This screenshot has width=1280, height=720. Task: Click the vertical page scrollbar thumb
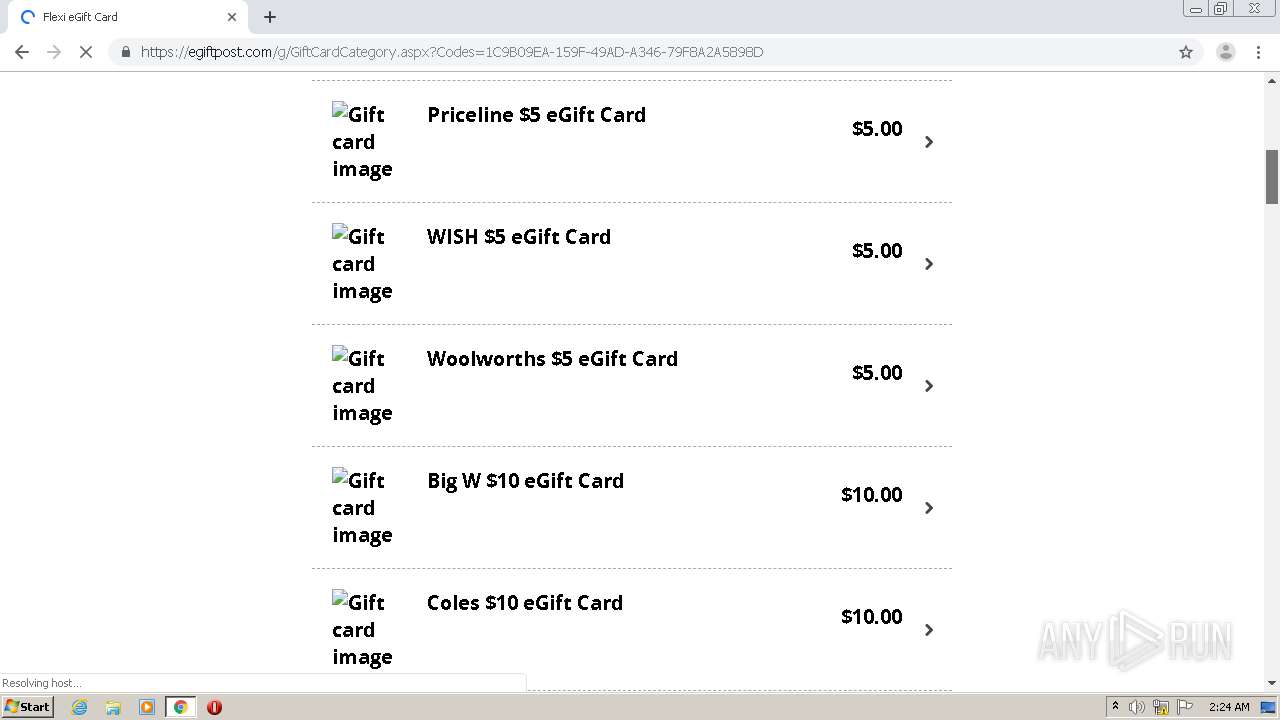click(1272, 176)
